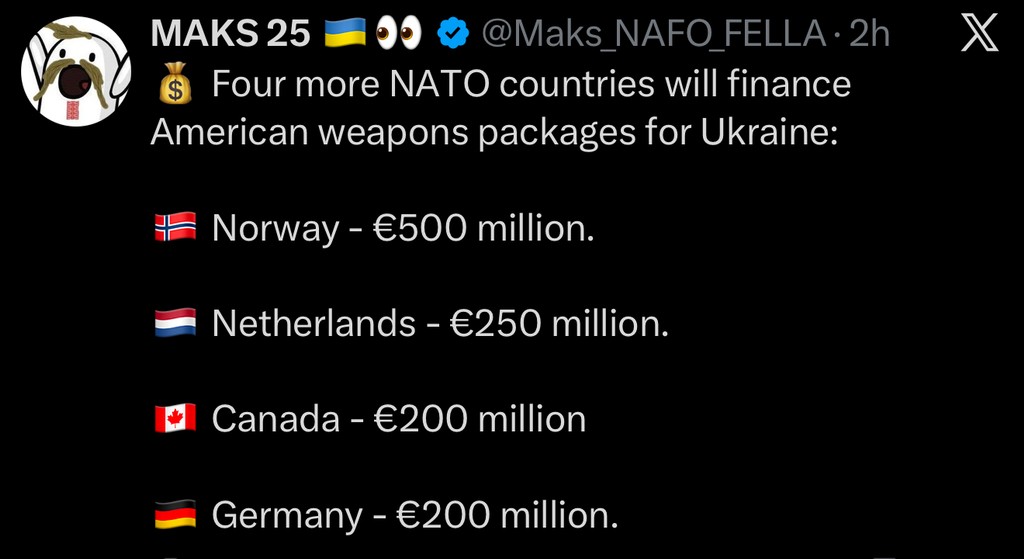This screenshot has height=559, width=1024.
Task: Click the 'Canada - €200 million' text
Action: tap(399, 419)
